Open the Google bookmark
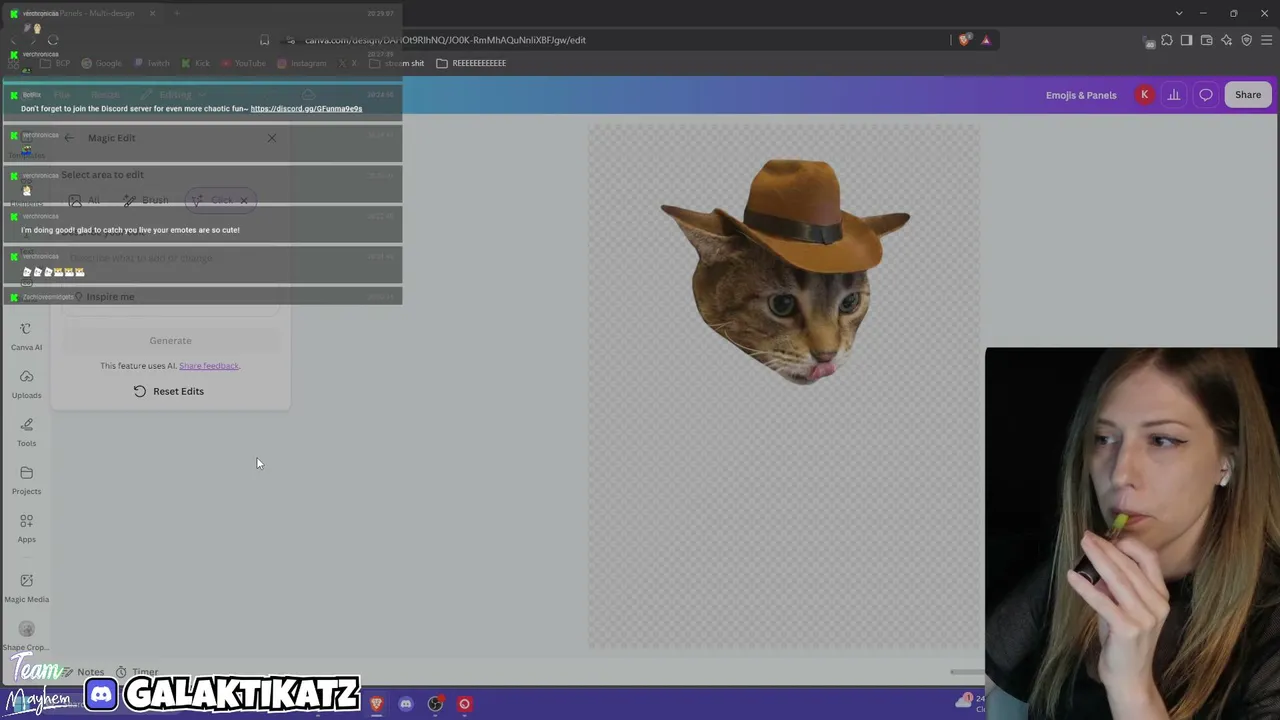 click(101, 63)
